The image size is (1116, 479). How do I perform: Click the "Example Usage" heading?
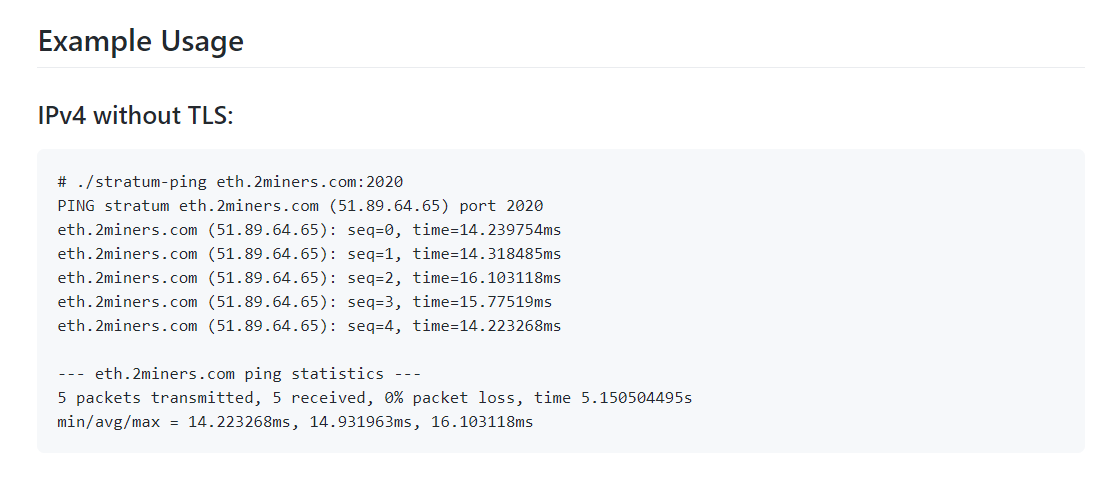(x=141, y=41)
